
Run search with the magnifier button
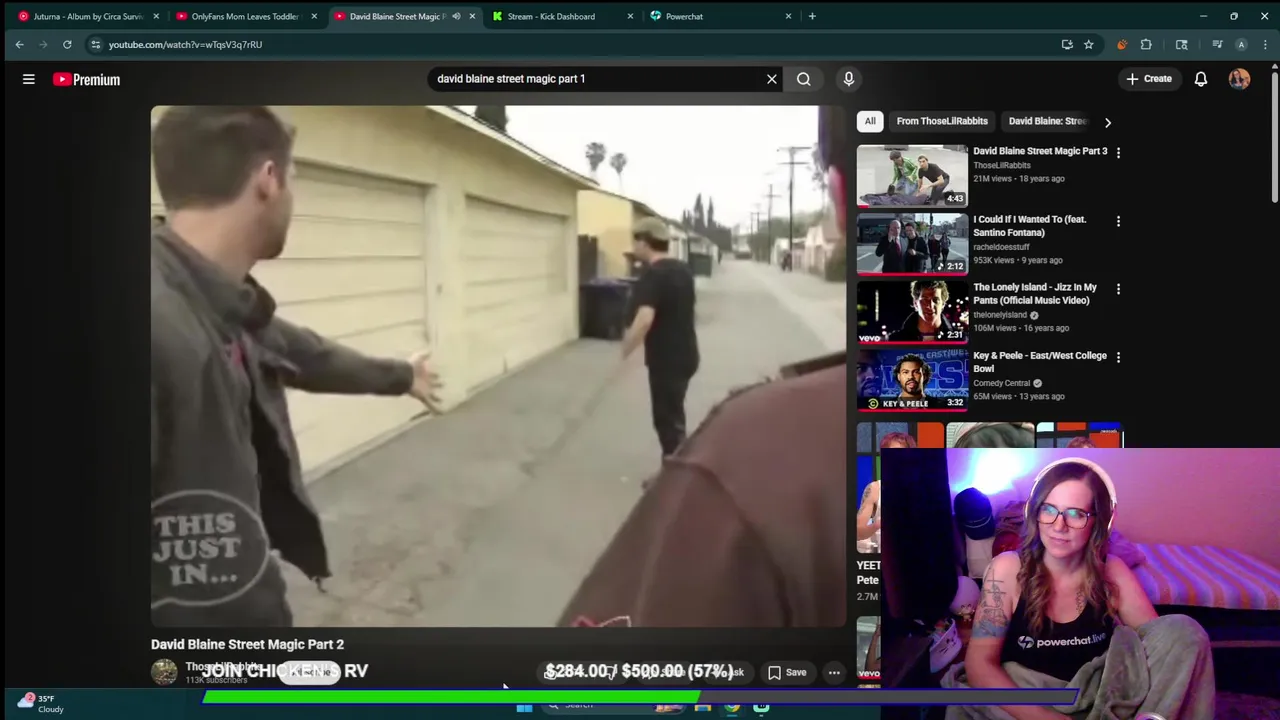point(803,79)
